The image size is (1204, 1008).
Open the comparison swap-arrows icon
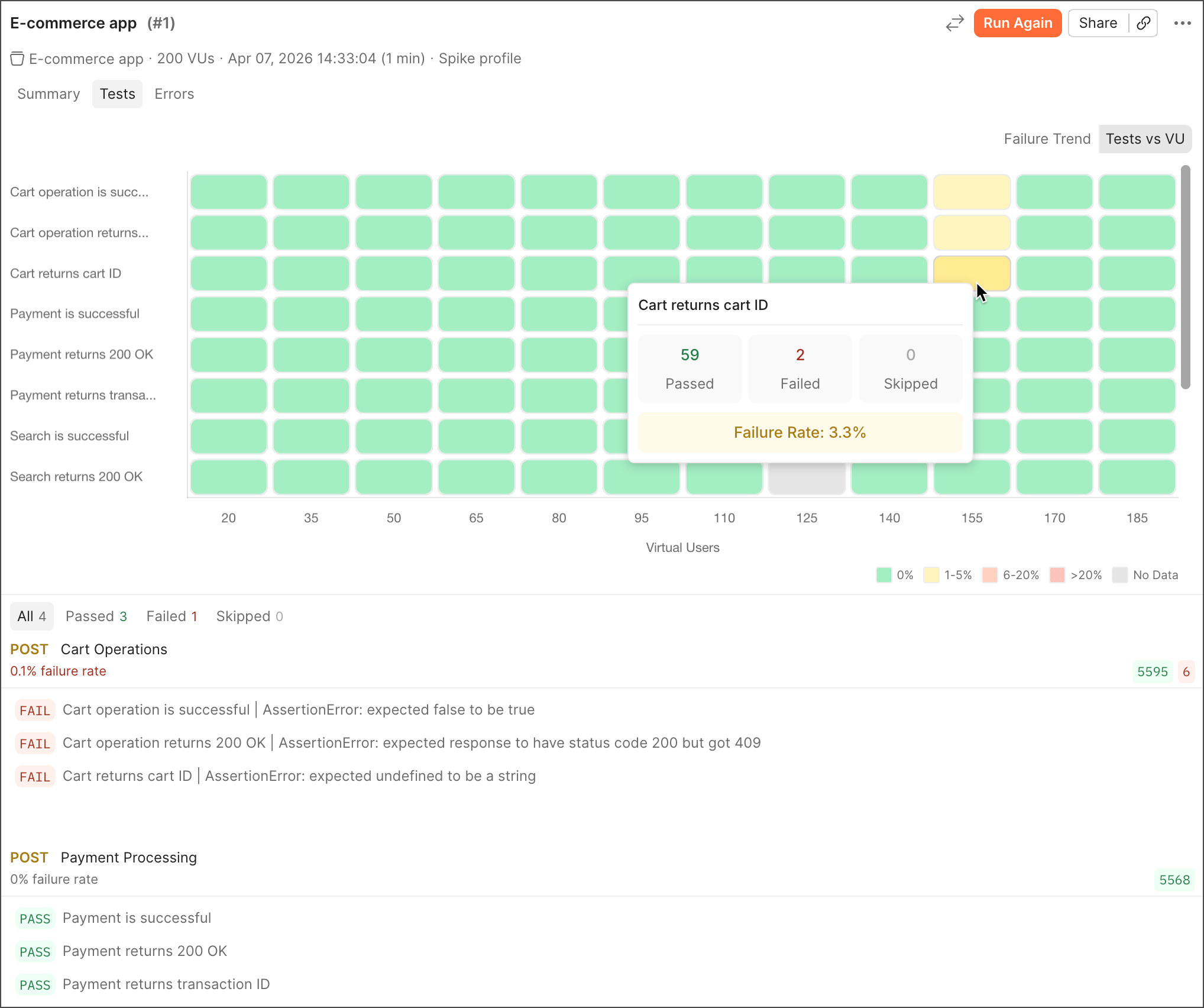(954, 23)
